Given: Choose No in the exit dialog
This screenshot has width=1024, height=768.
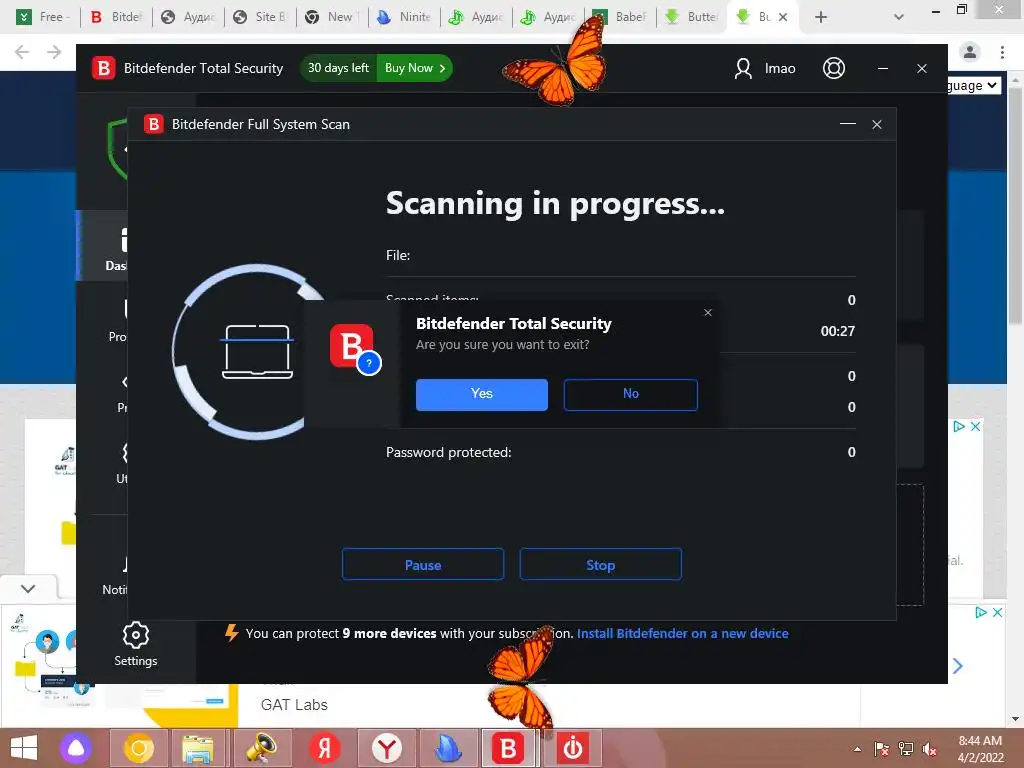Looking at the screenshot, I should click(630, 394).
